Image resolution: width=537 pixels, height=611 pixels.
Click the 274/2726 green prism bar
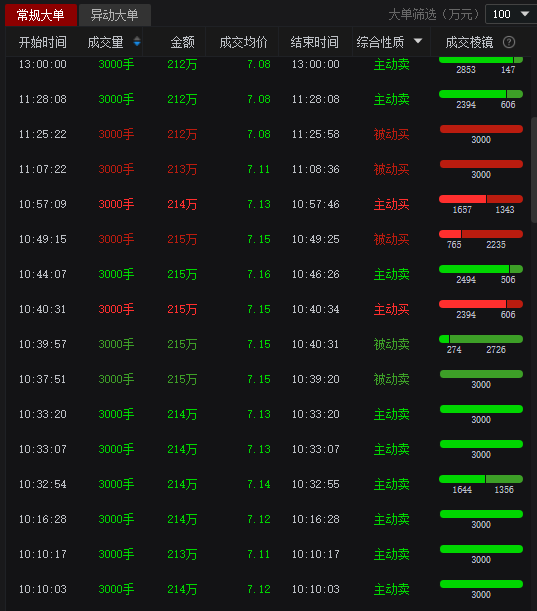coord(481,339)
